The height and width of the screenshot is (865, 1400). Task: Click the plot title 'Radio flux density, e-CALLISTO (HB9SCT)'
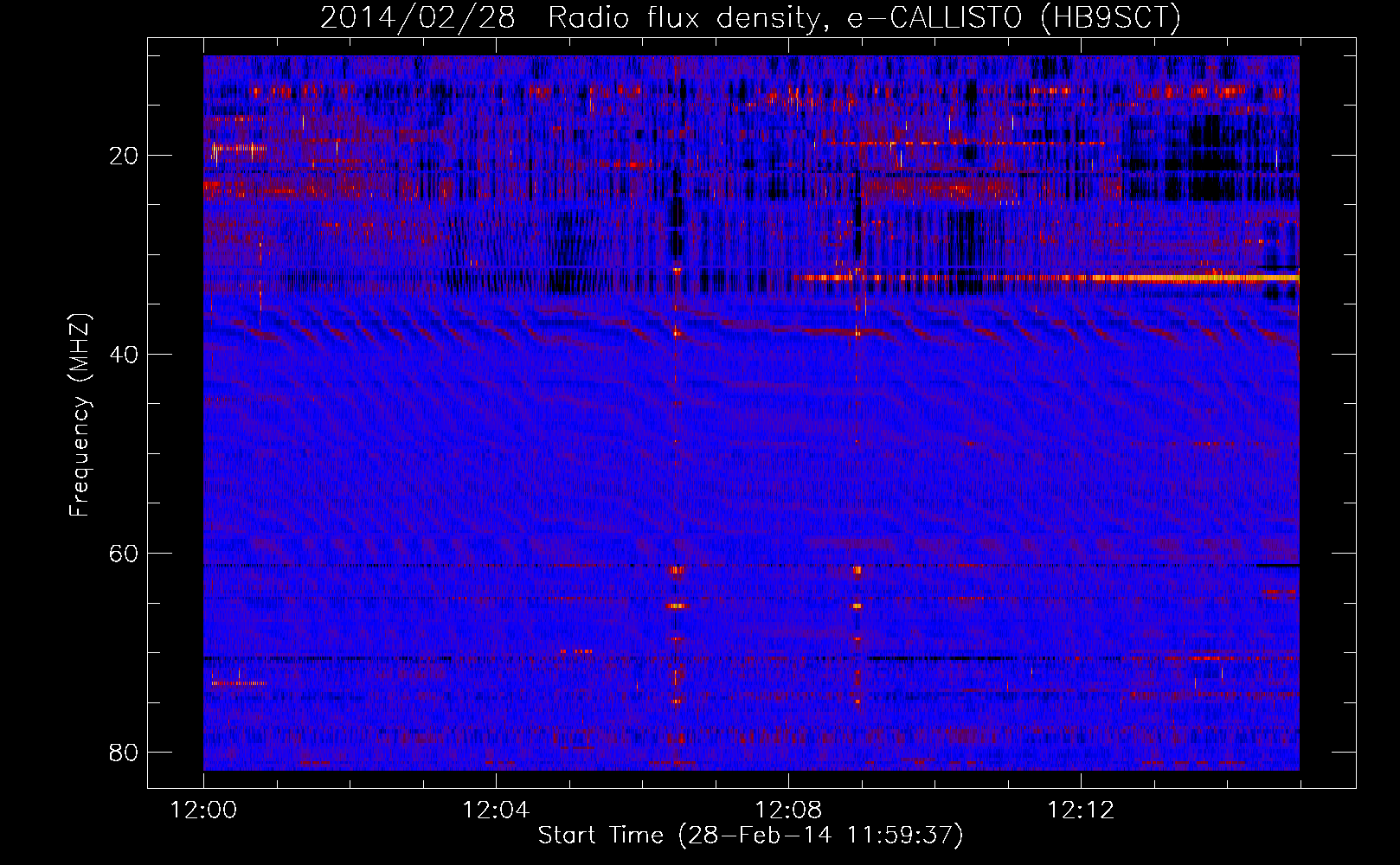[864, 17]
